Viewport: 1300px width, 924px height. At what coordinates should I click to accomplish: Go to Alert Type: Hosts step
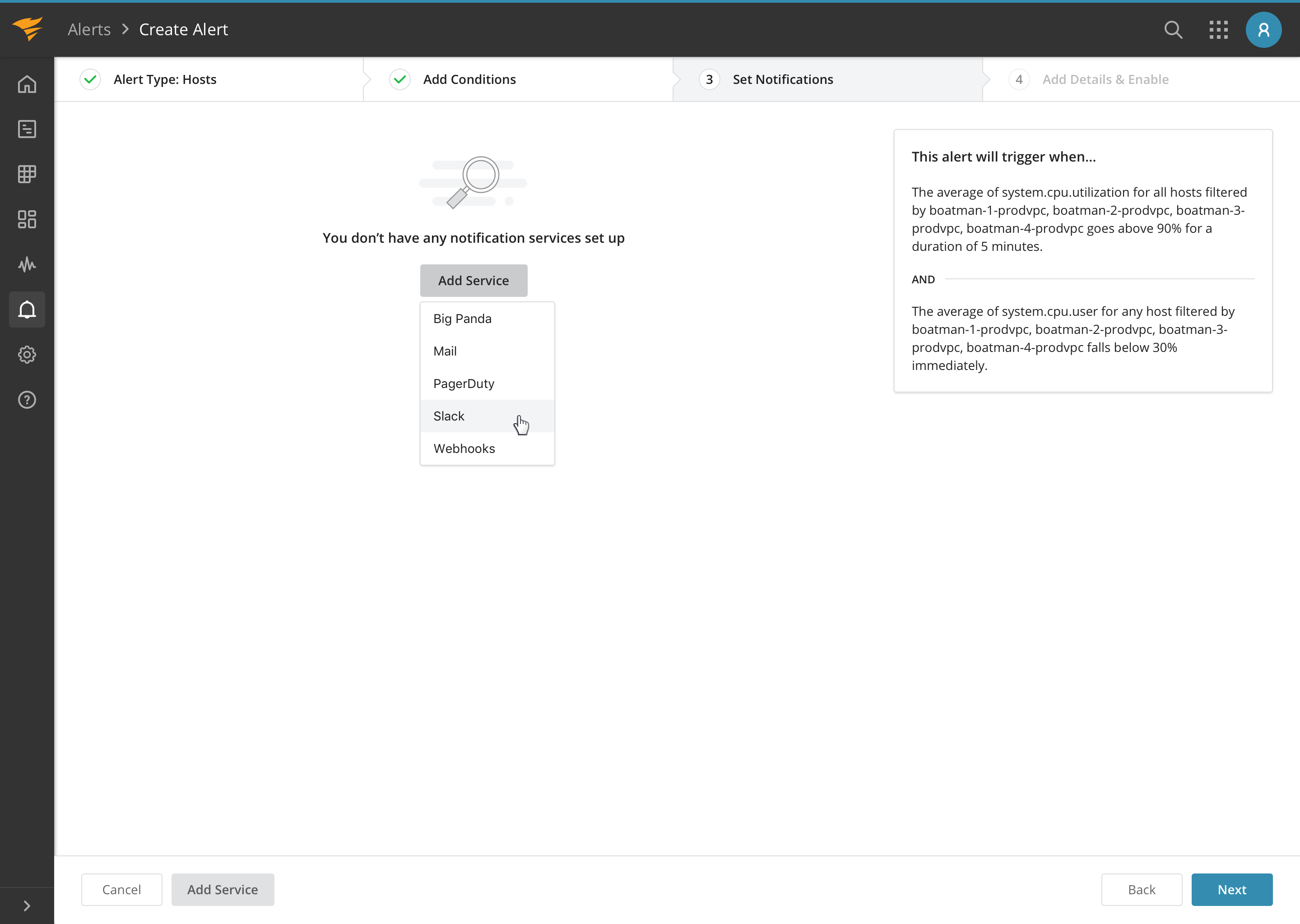pos(164,80)
